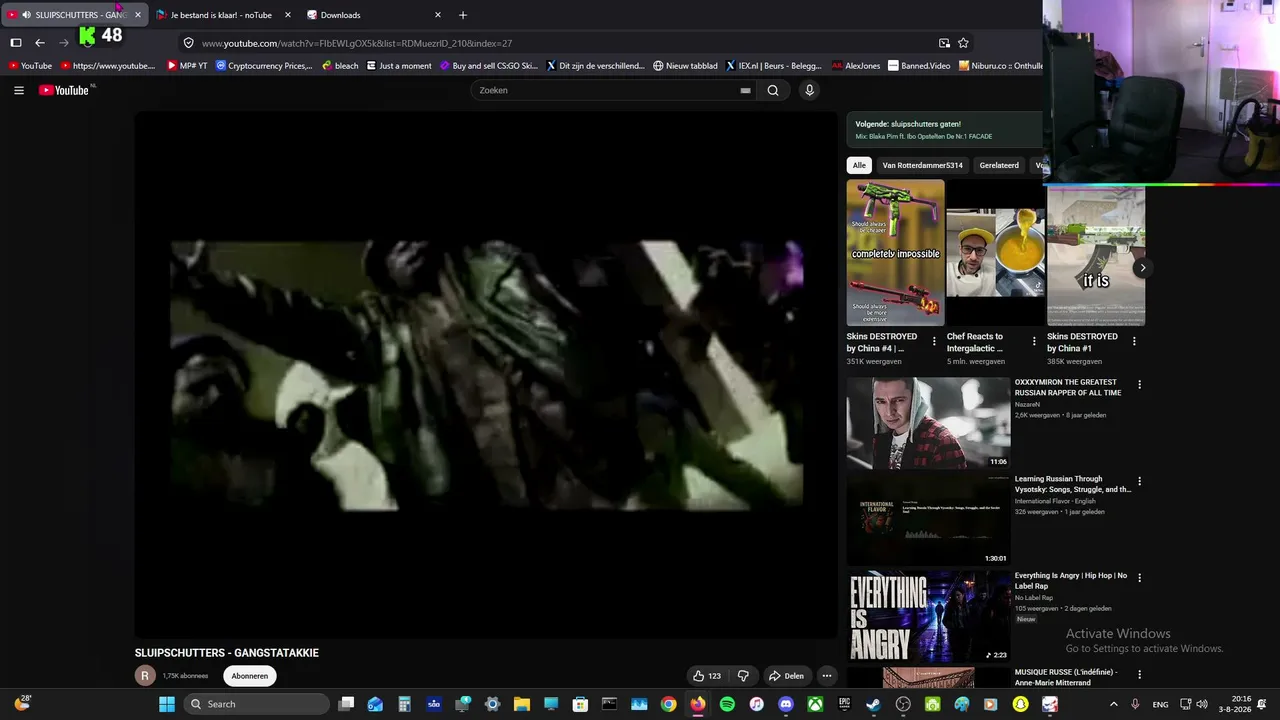Click the Windows taskbar Search box
The width and height of the screenshot is (1280, 720).
(257, 704)
